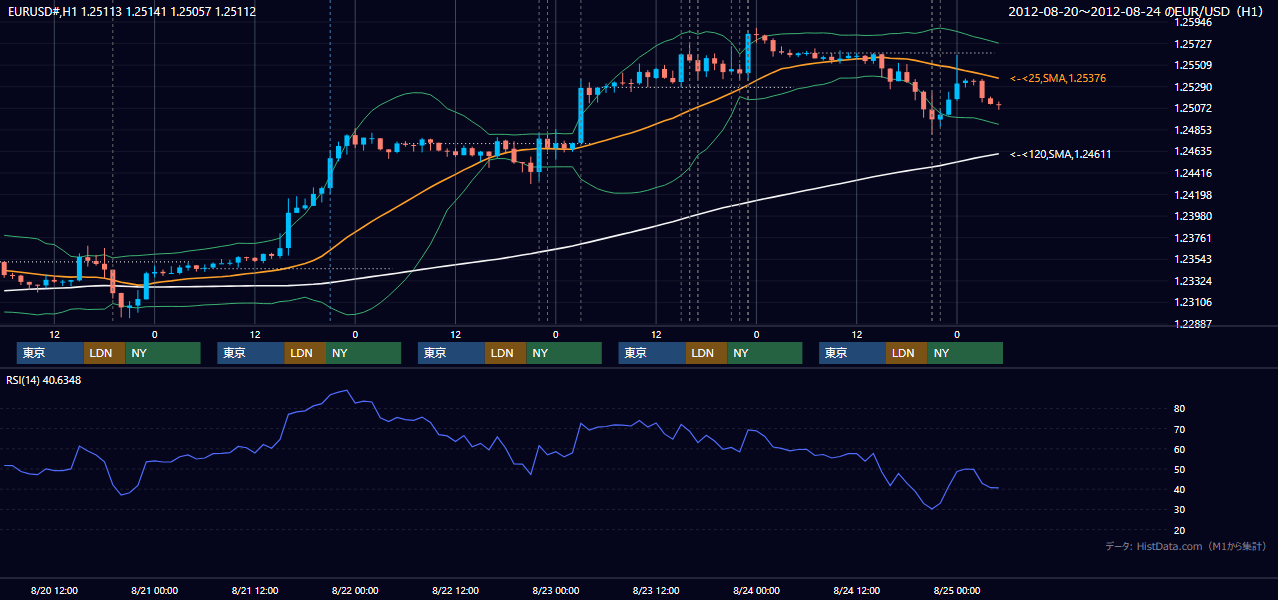Screen dimensions: 1278x600
Task: Click price axis value 1.23980
Action: pyautogui.click(x=1194, y=216)
